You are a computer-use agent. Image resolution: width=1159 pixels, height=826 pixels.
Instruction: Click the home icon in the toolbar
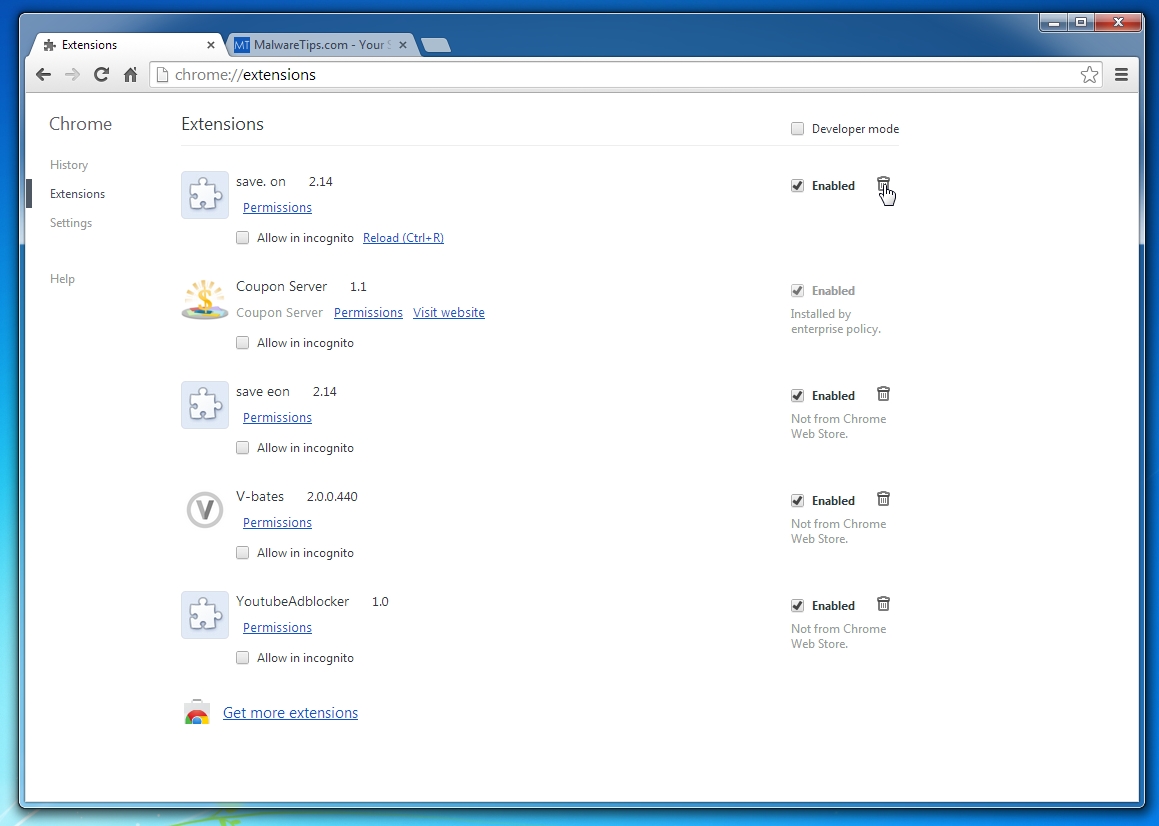[130, 74]
